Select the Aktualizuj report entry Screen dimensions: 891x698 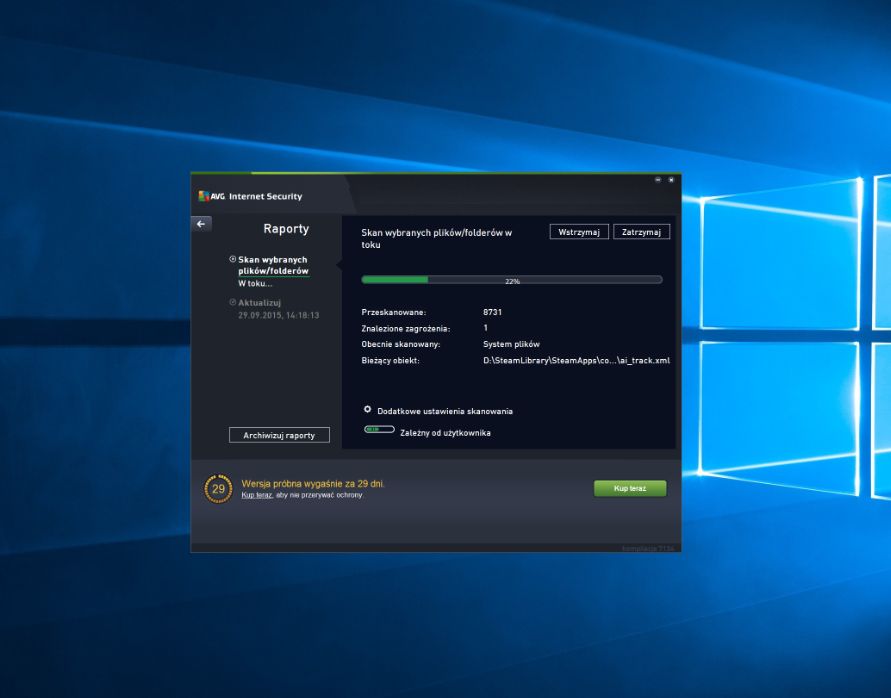[x=259, y=303]
